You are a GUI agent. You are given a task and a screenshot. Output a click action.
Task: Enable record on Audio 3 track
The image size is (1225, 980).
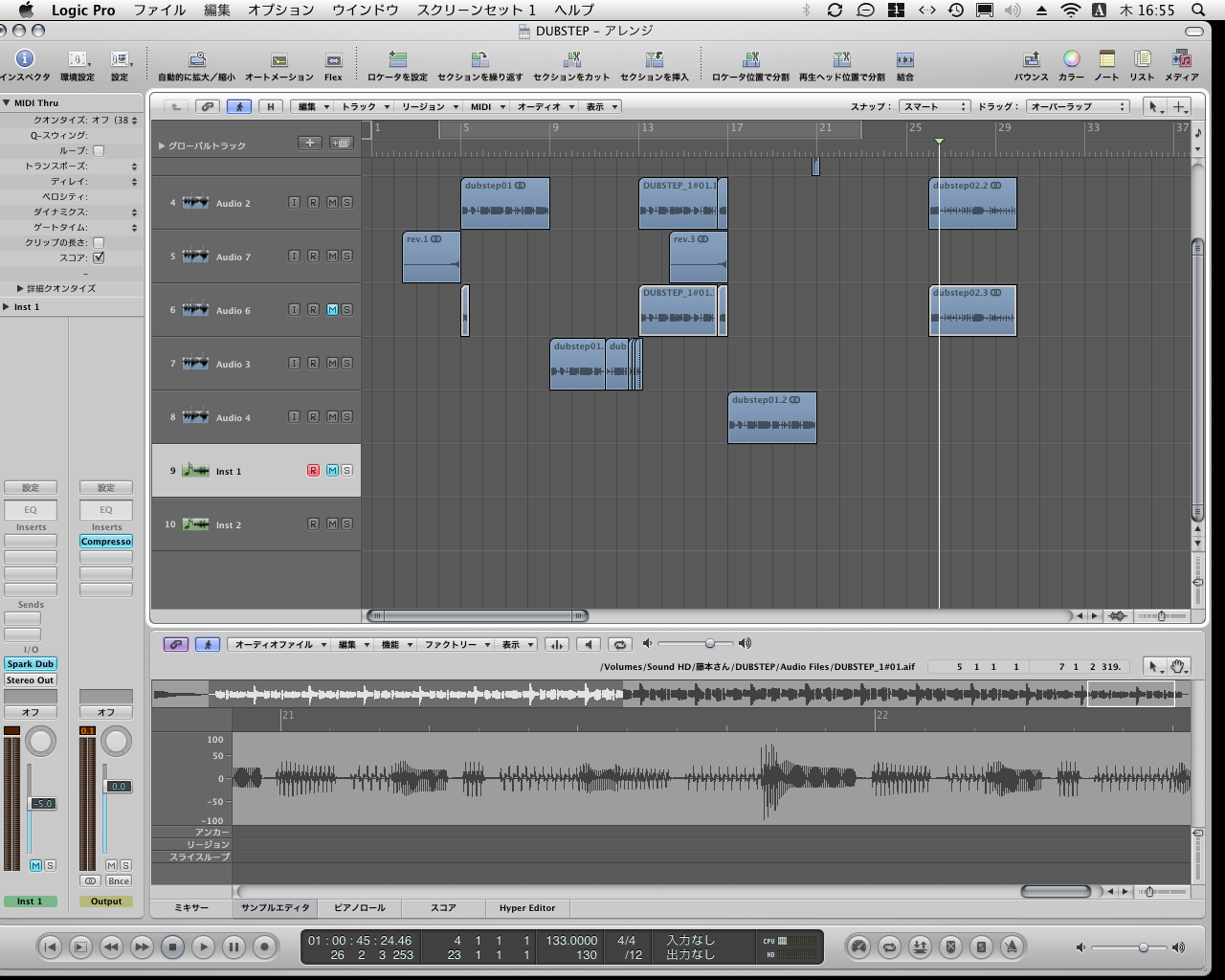[x=313, y=363]
